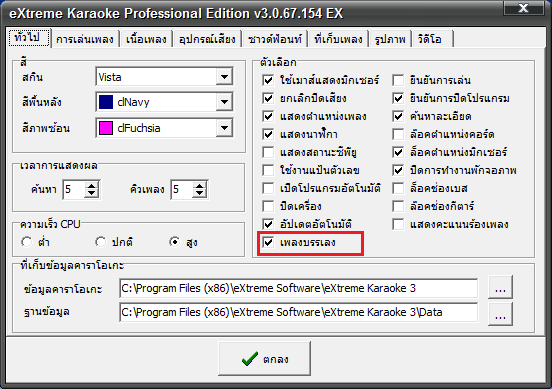Viewport: 552px width, 389px height.
Task: Open the วิดีโอ tab
Action: tap(432, 39)
